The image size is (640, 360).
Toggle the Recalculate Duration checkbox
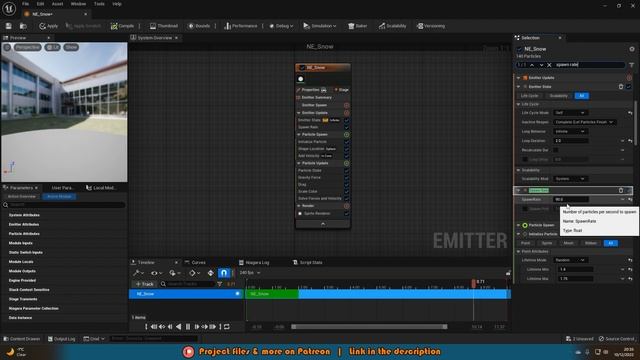(x=556, y=150)
